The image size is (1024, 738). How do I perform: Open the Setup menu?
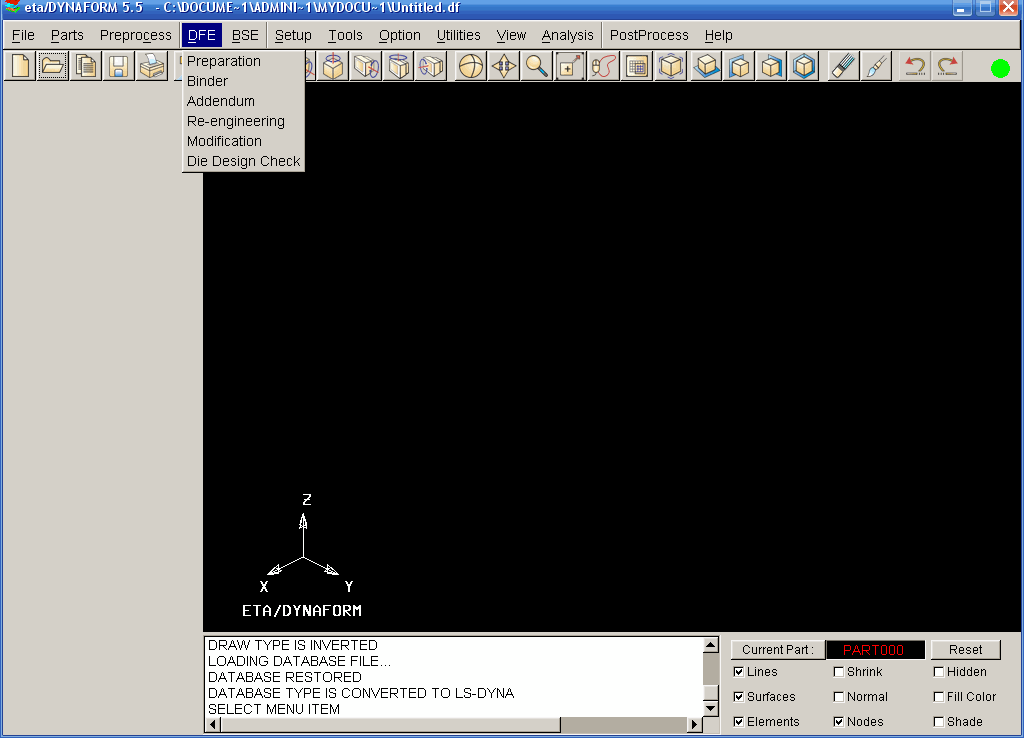point(293,35)
